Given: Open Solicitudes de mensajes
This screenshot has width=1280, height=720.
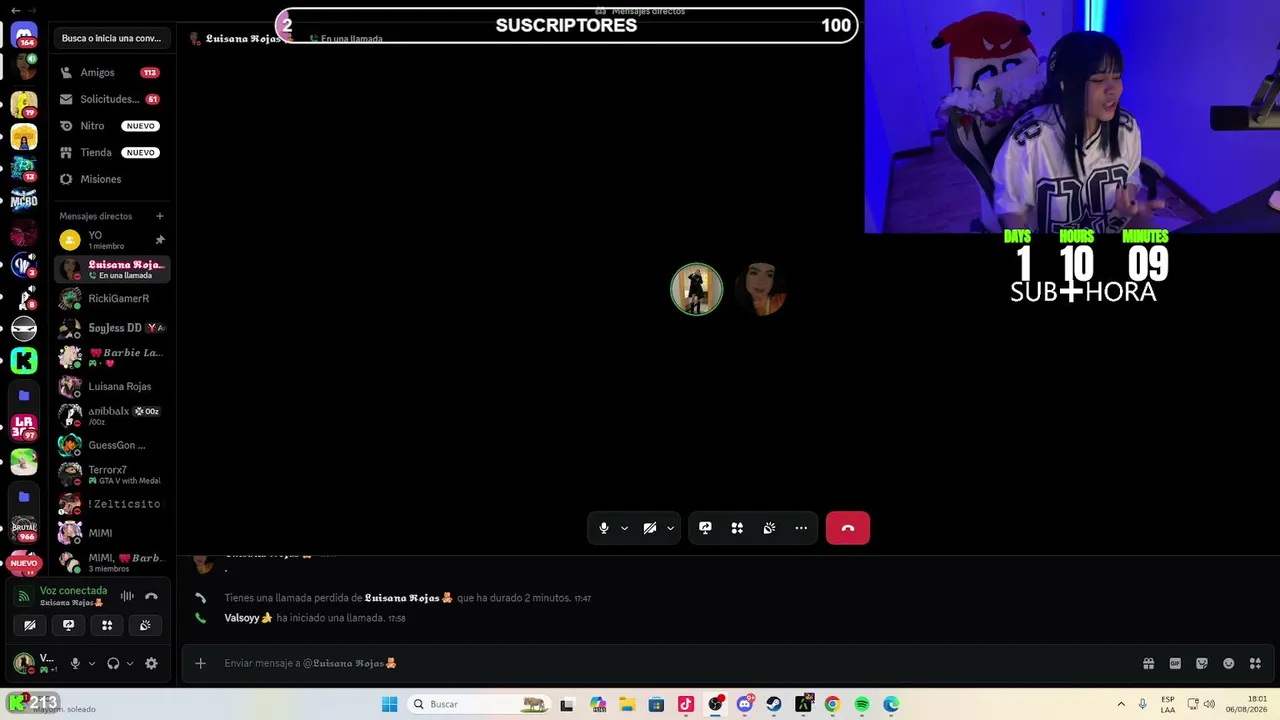Looking at the screenshot, I should [x=111, y=99].
